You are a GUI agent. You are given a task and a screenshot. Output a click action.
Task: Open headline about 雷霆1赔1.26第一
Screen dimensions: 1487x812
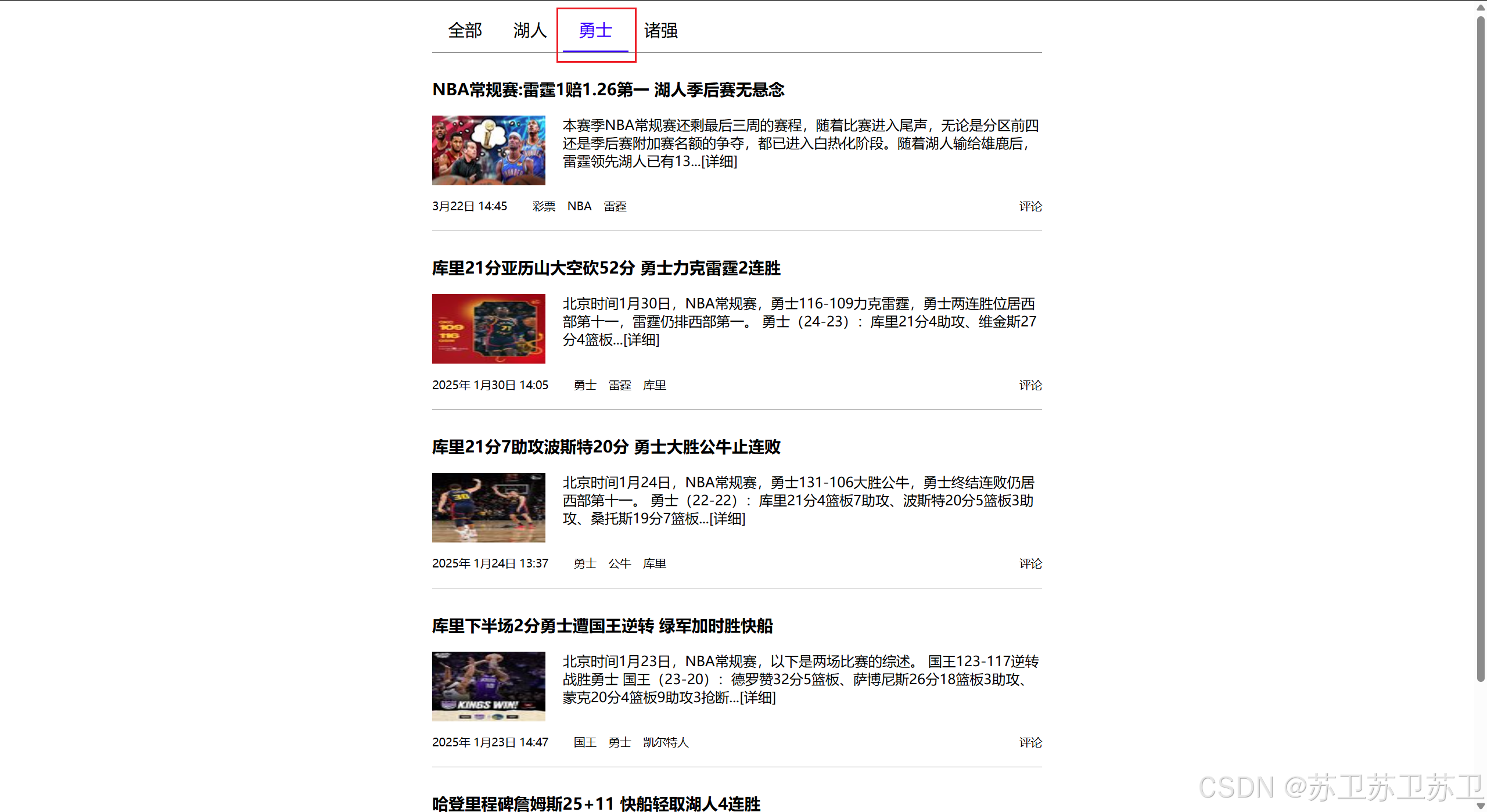(x=608, y=90)
